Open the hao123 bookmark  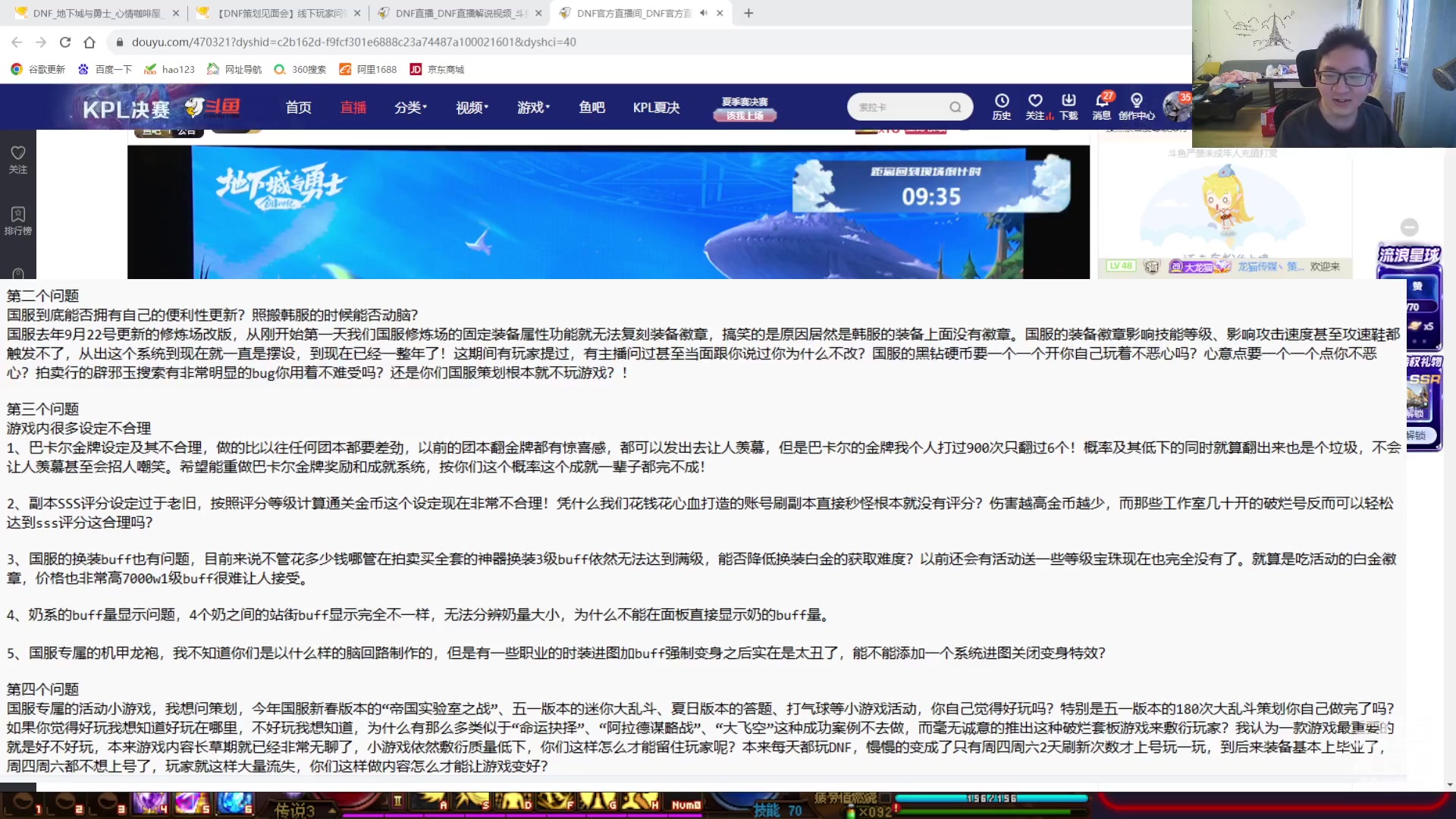coord(170,69)
